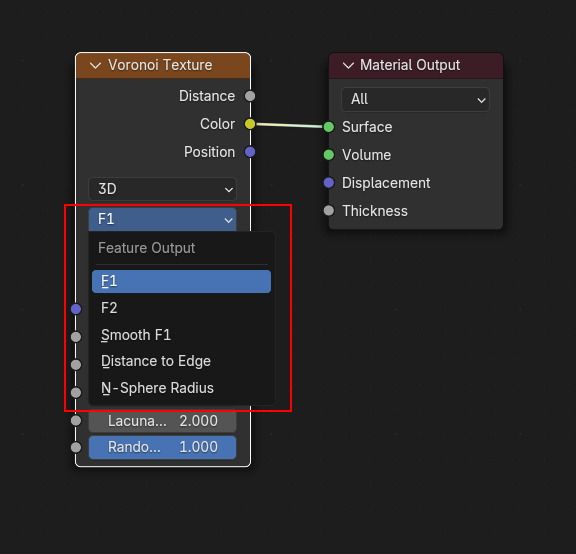Collapse the Voronoi Texture node

96,66
